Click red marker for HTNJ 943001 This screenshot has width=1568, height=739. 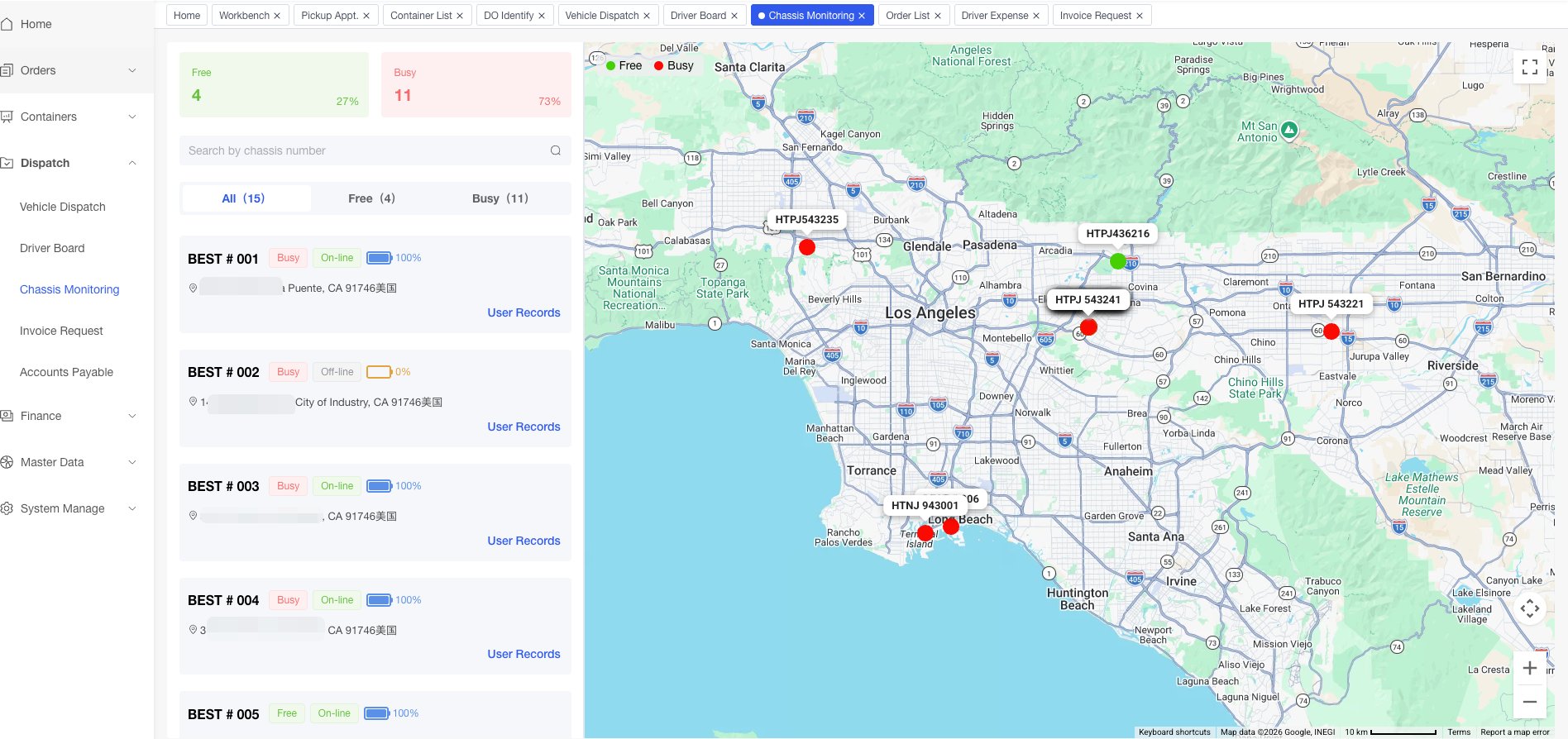click(x=925, y=533)
